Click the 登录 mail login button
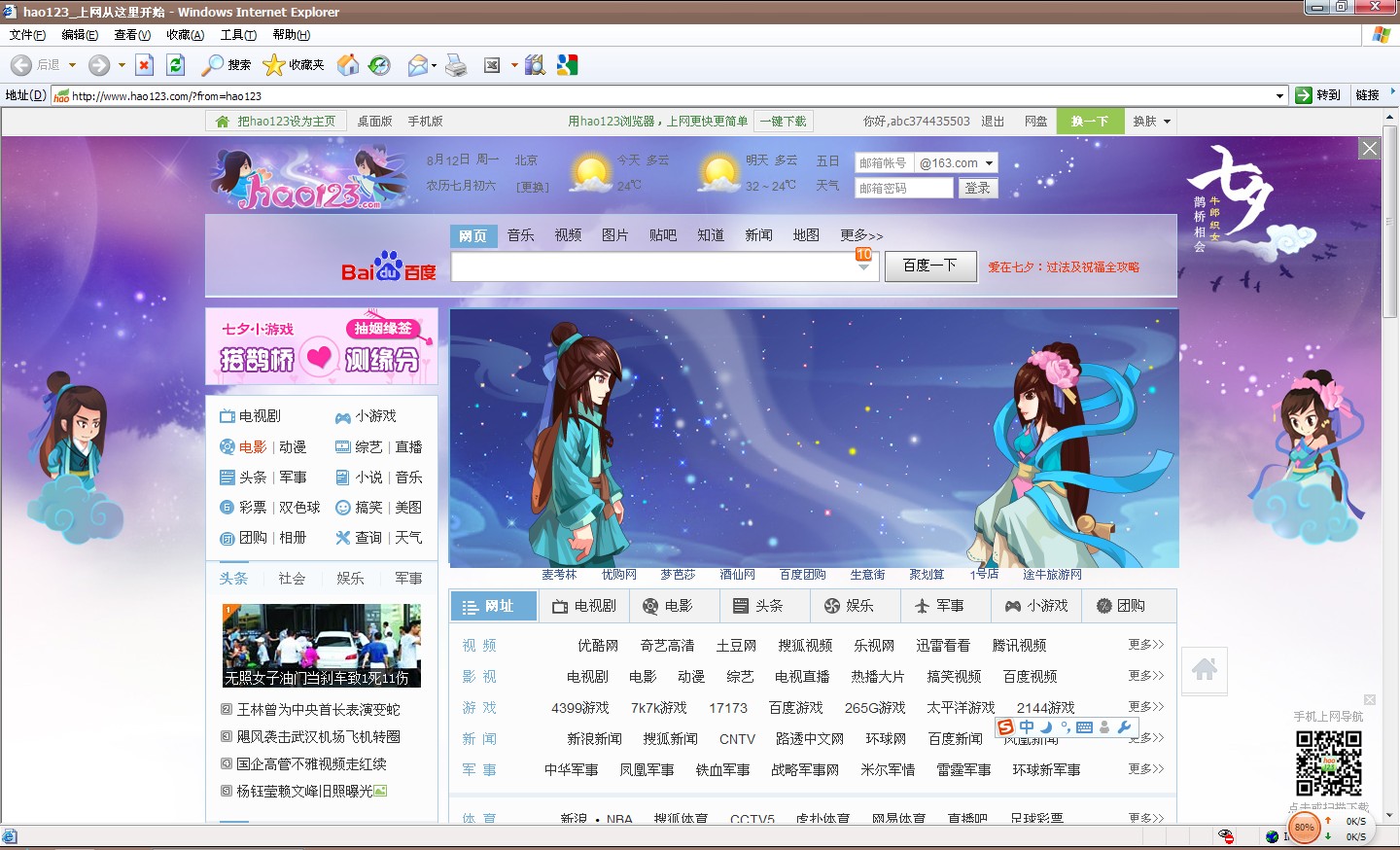The image size is (1400, 850). coord(978,188)
